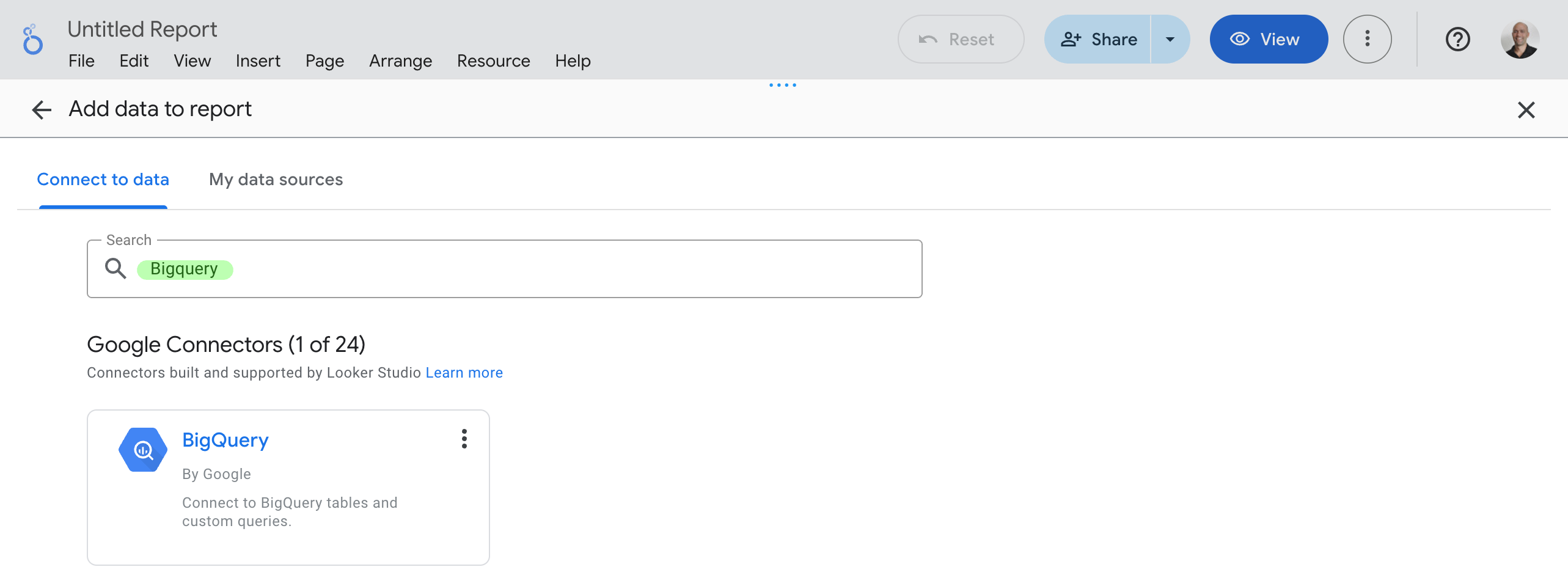
Task: Close the Add data to report panel
Action: pos(1526,110)
